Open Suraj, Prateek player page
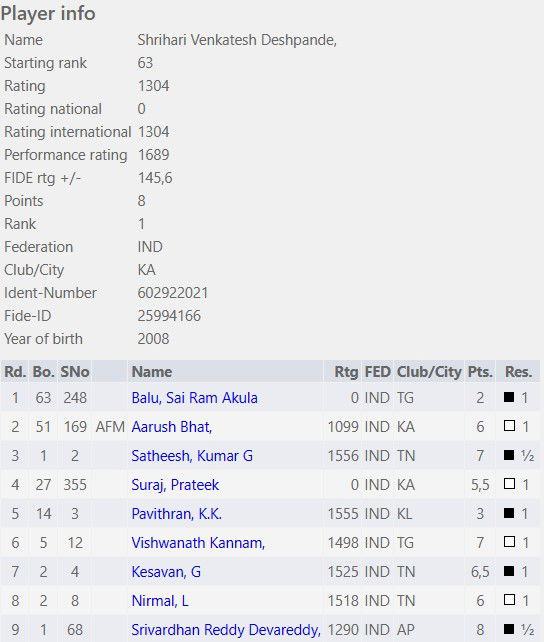 [175, 485]
